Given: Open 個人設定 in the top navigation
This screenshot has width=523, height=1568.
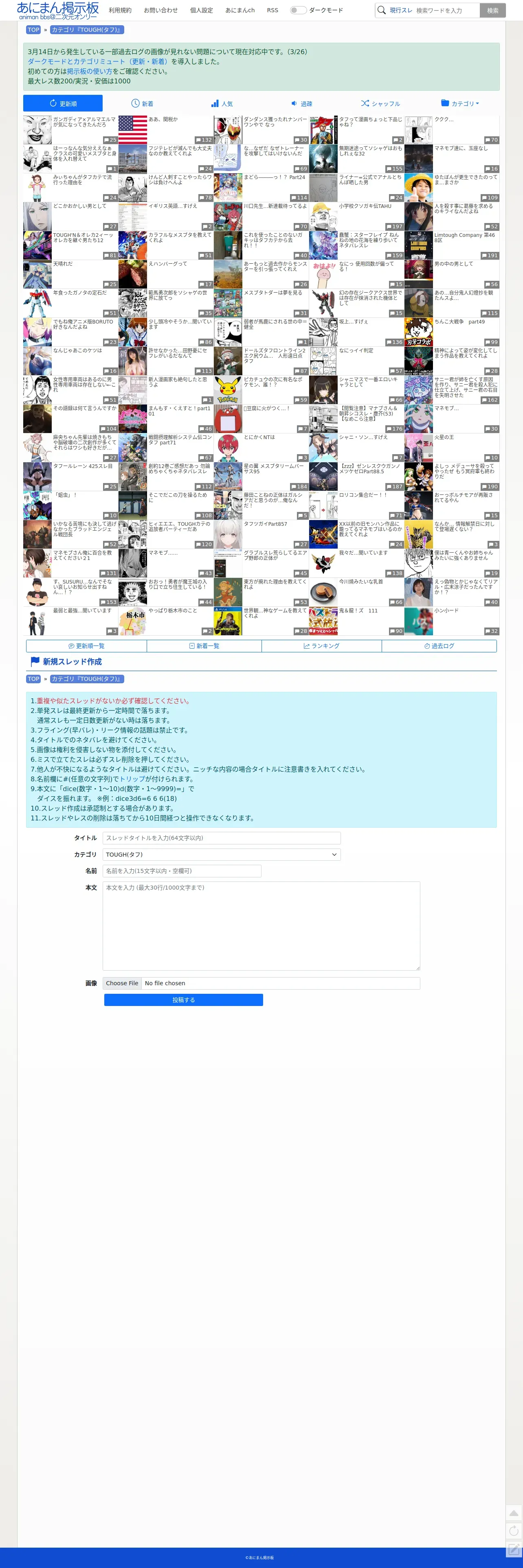Looking at the screenshot, I should tap(202, 10).
